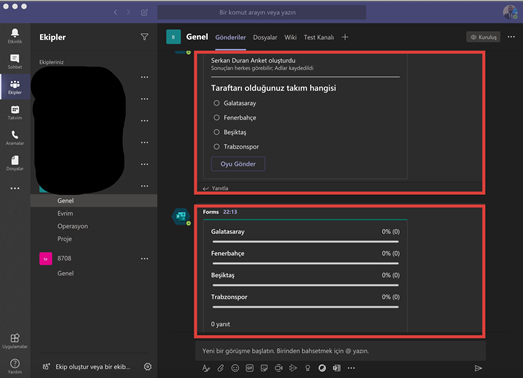Submit vote with Oyu Gönder button

[238, 164]
